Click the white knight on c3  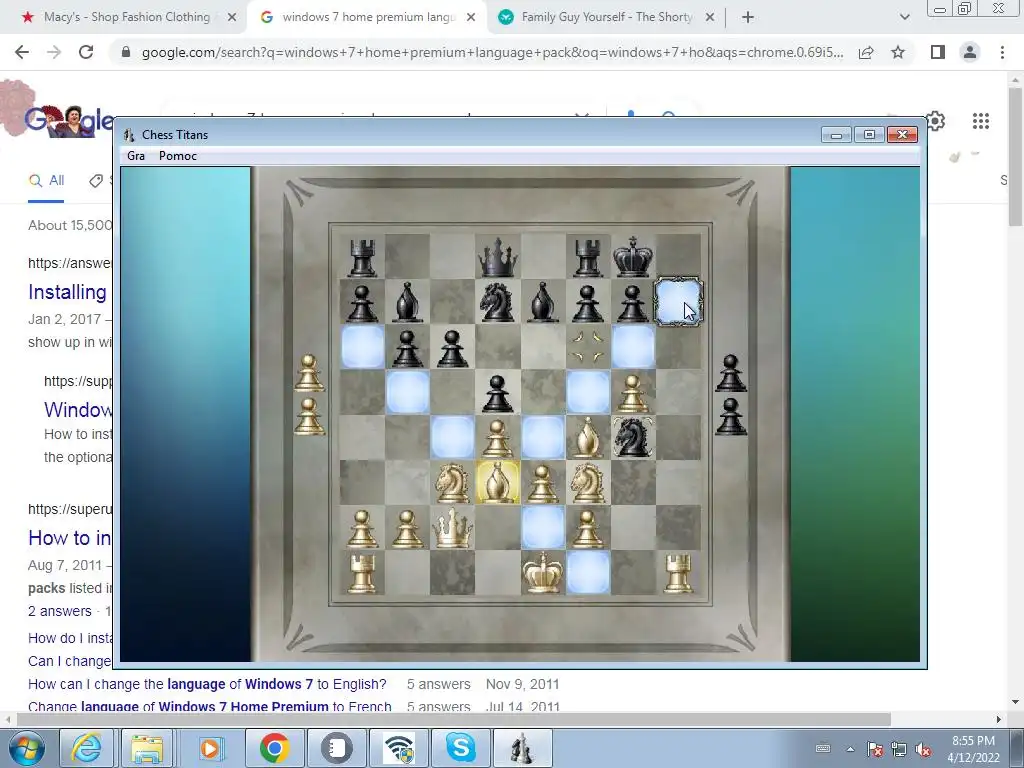point(453,482)
